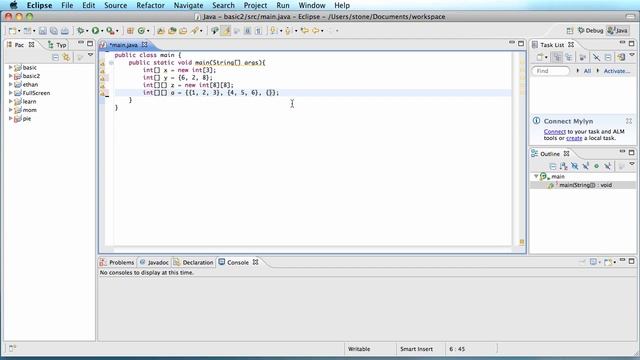Open Task List view menu triangle
640x360 pixels.
click(632, 55)
